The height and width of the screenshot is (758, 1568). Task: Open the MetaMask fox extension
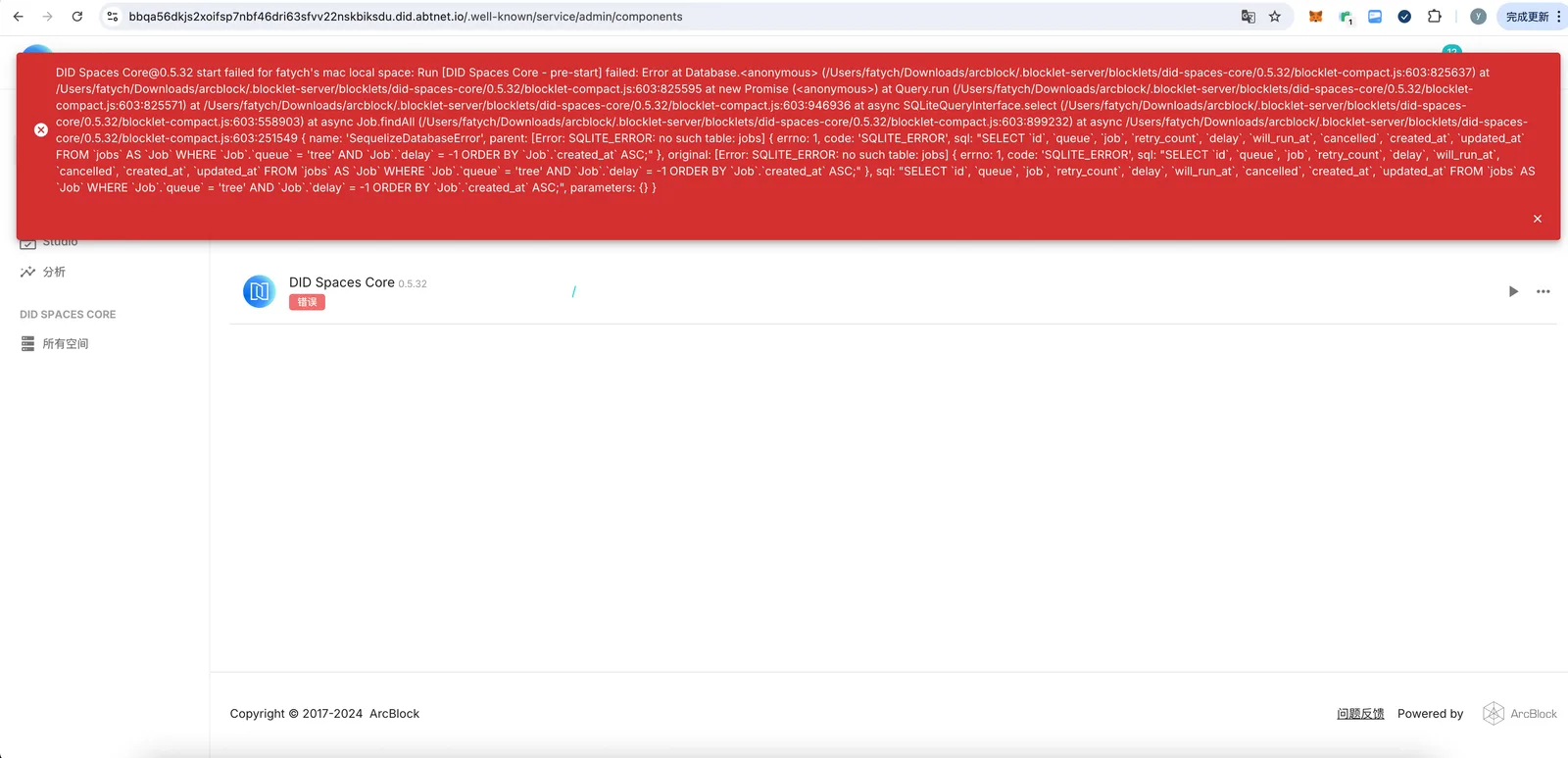coord(1316,17)
